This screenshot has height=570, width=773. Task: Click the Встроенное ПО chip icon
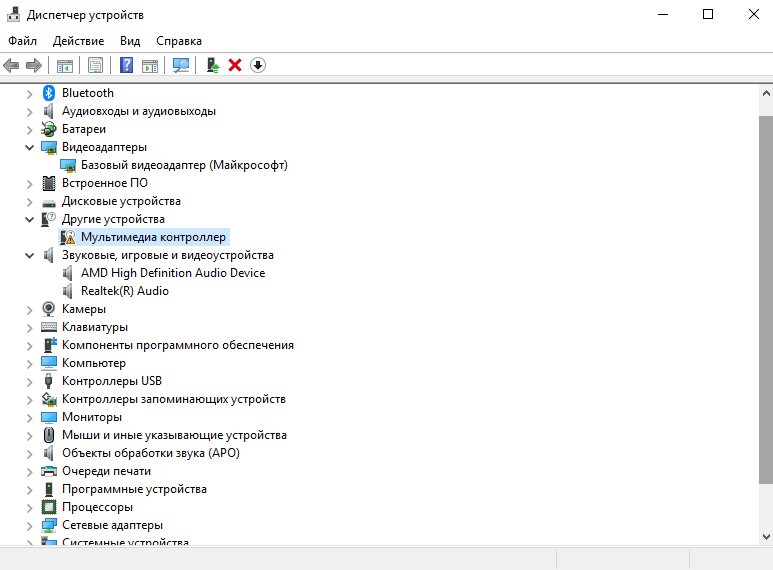pyautogui.click(x=49, y=183)
